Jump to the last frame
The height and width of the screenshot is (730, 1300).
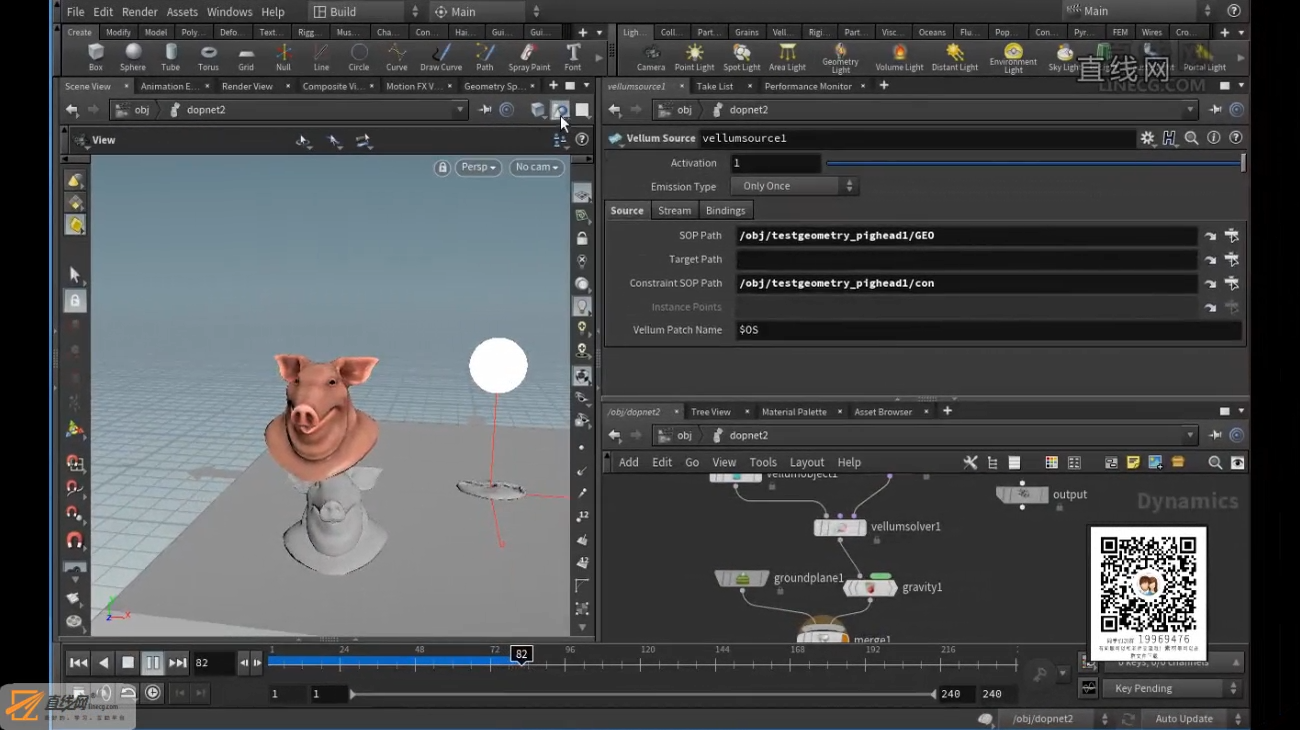tap(178, 662)
